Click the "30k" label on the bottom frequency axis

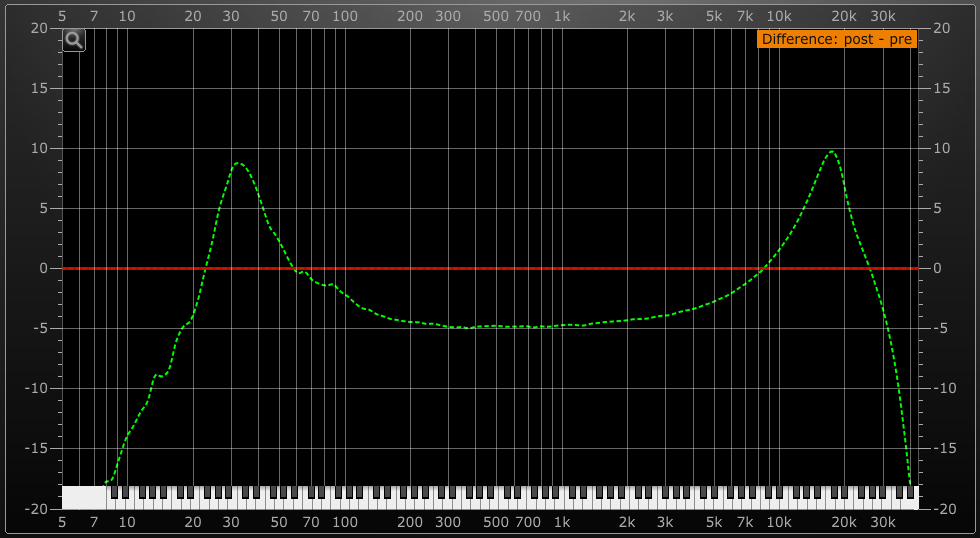point(883,522)
